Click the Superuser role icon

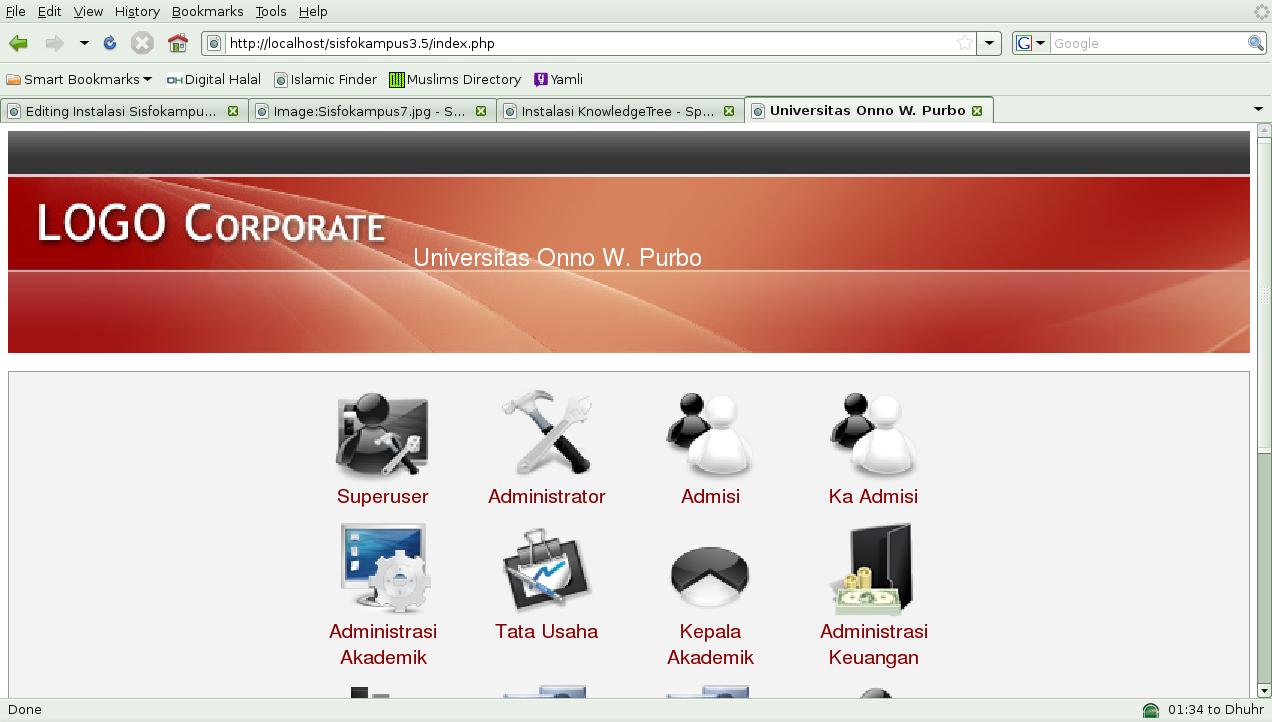pos(382,434)
